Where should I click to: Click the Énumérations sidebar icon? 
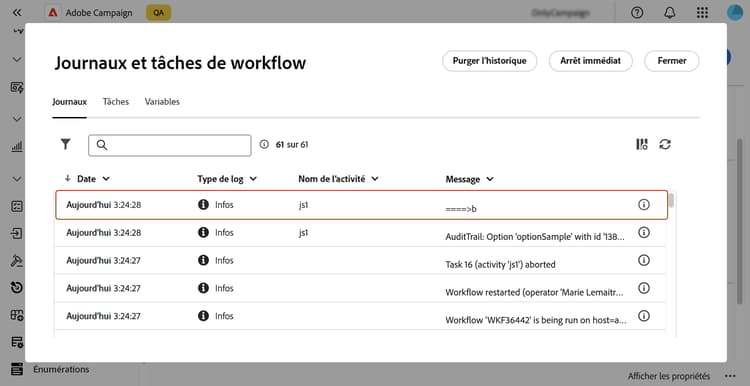[17, 369]
